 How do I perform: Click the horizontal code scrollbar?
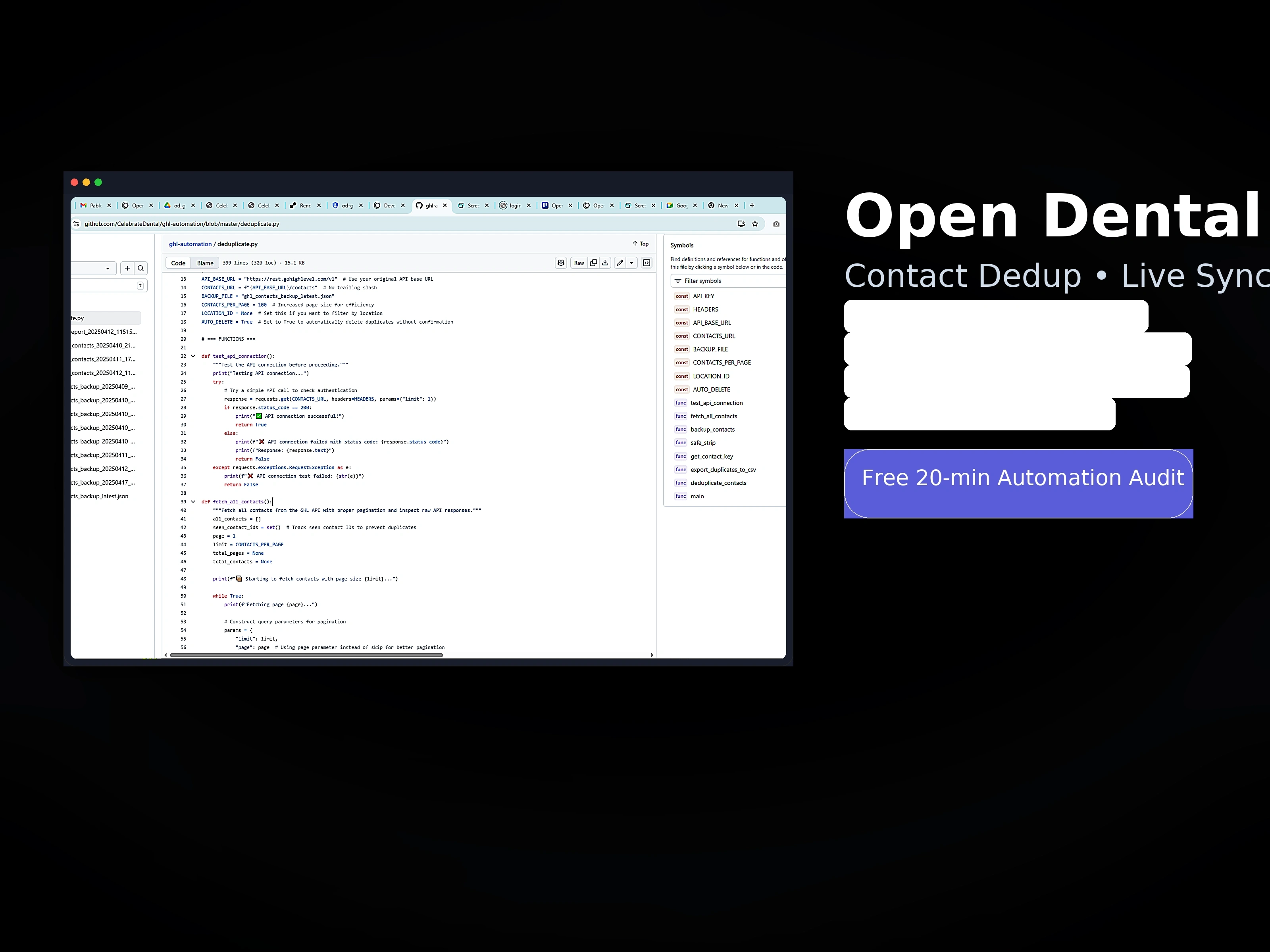[306, 655]
